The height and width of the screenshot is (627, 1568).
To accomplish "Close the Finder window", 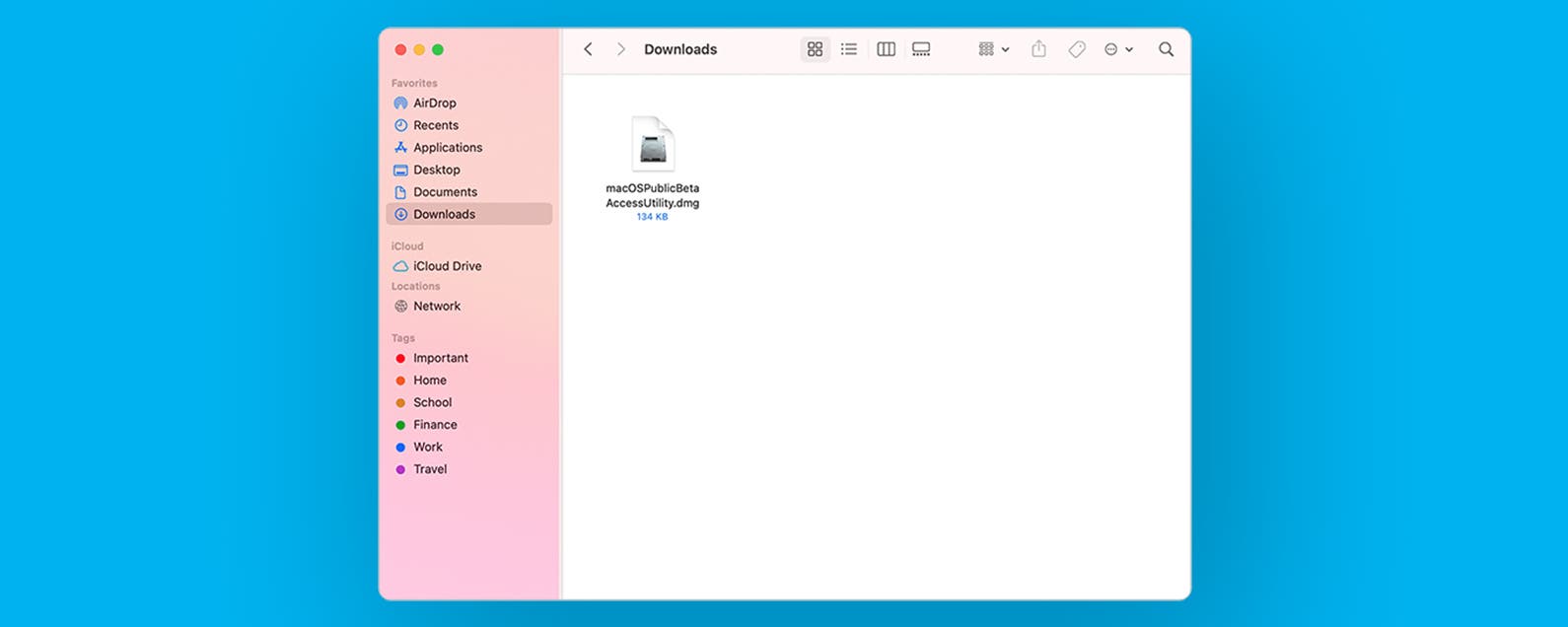I will pos(400,49).
